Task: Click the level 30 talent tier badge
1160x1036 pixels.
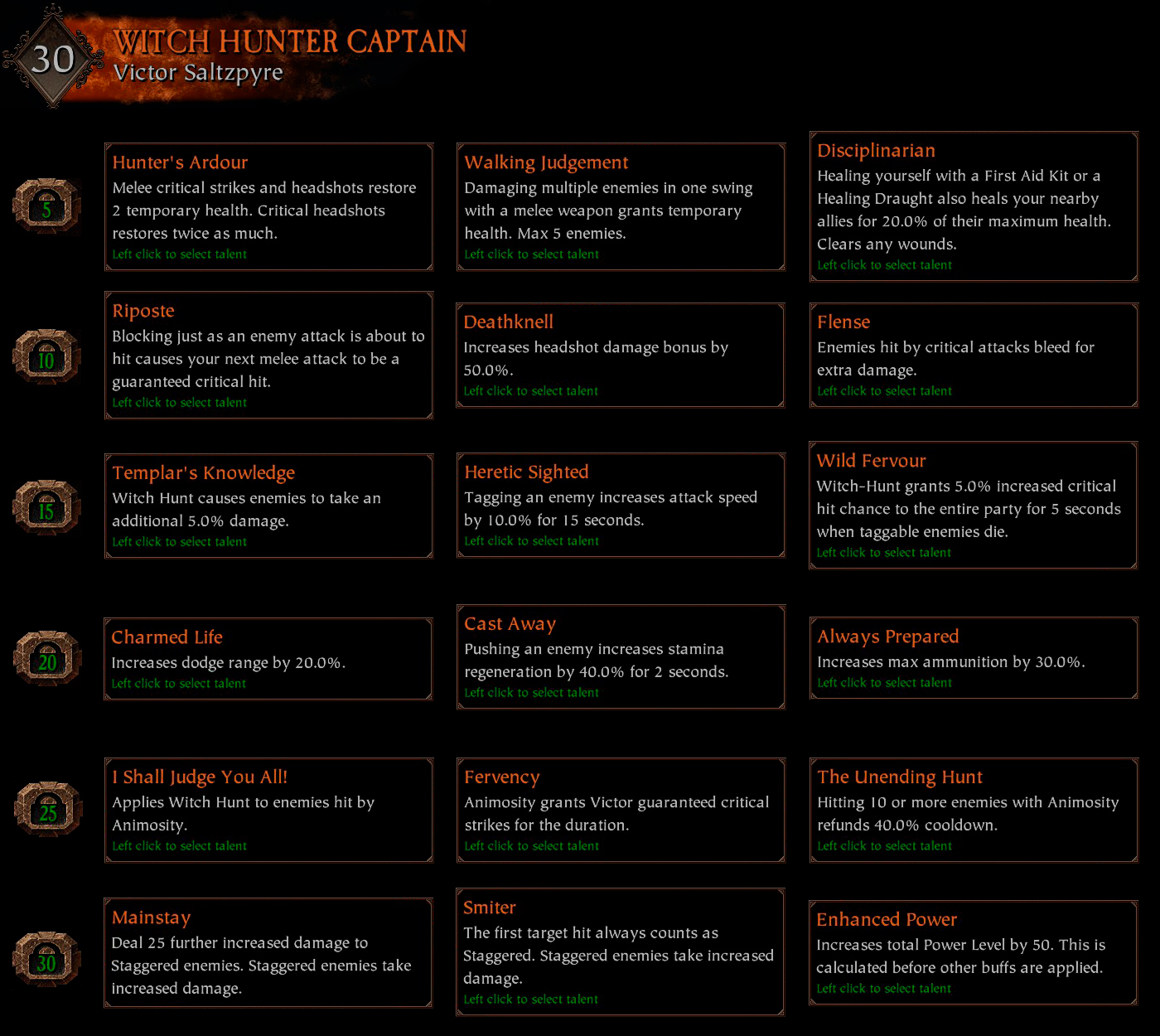Action: click(x=46, y=959)
